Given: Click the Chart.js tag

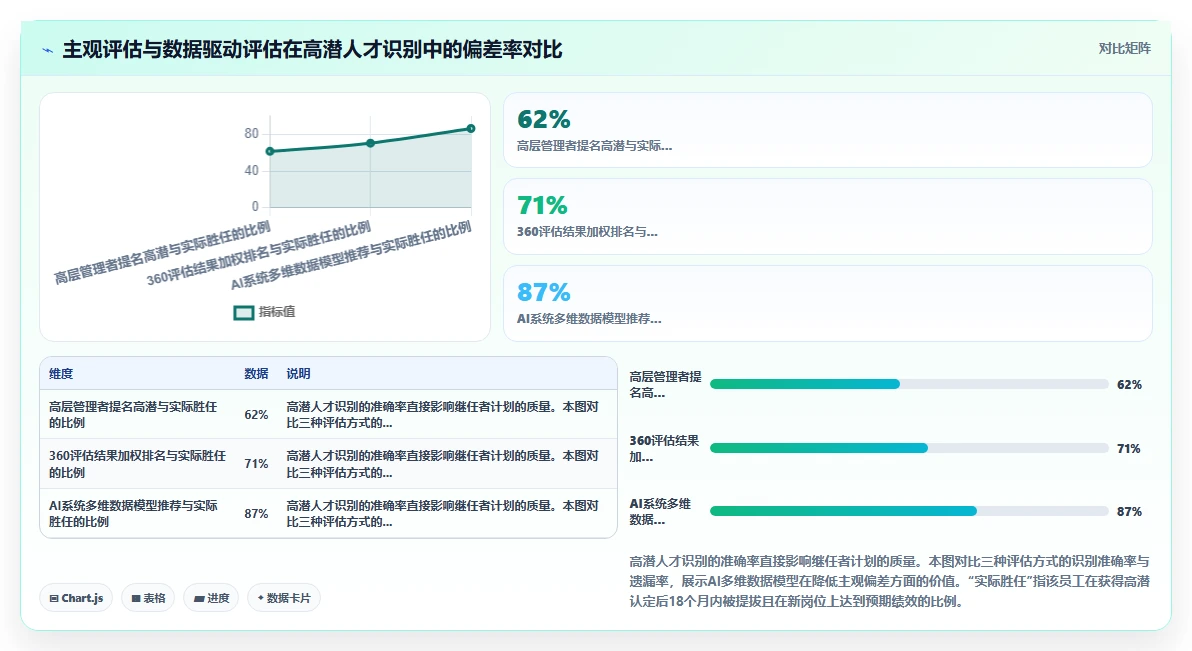Looking at the screenshot, I should click(x=76, y=598).
